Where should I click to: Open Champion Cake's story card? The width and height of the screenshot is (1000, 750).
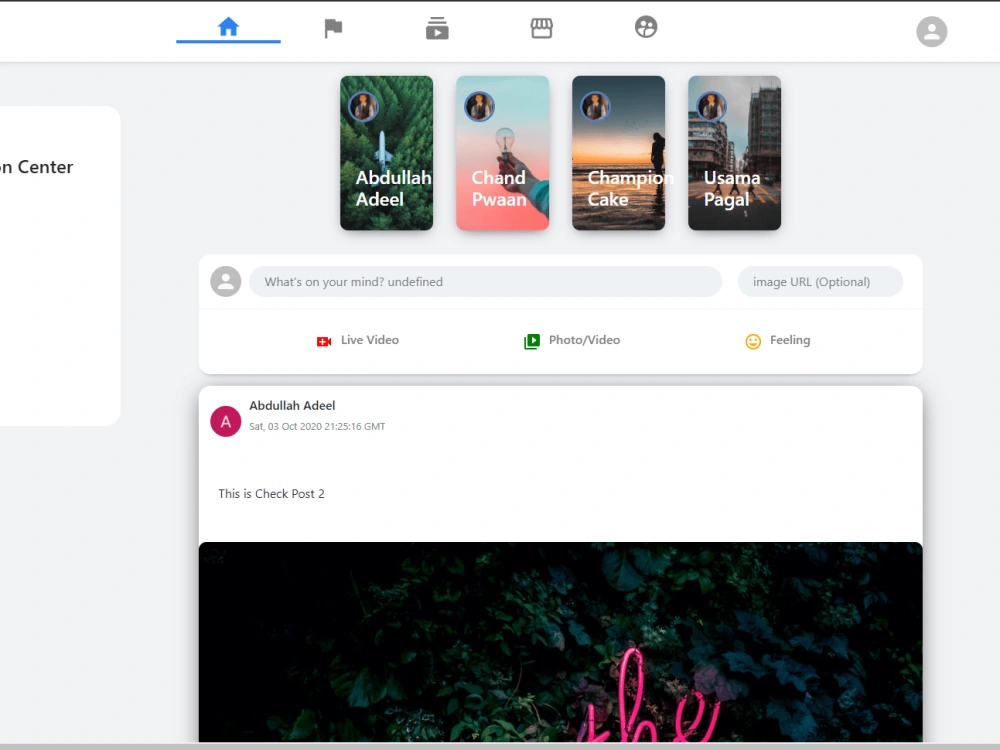point(618,153)
